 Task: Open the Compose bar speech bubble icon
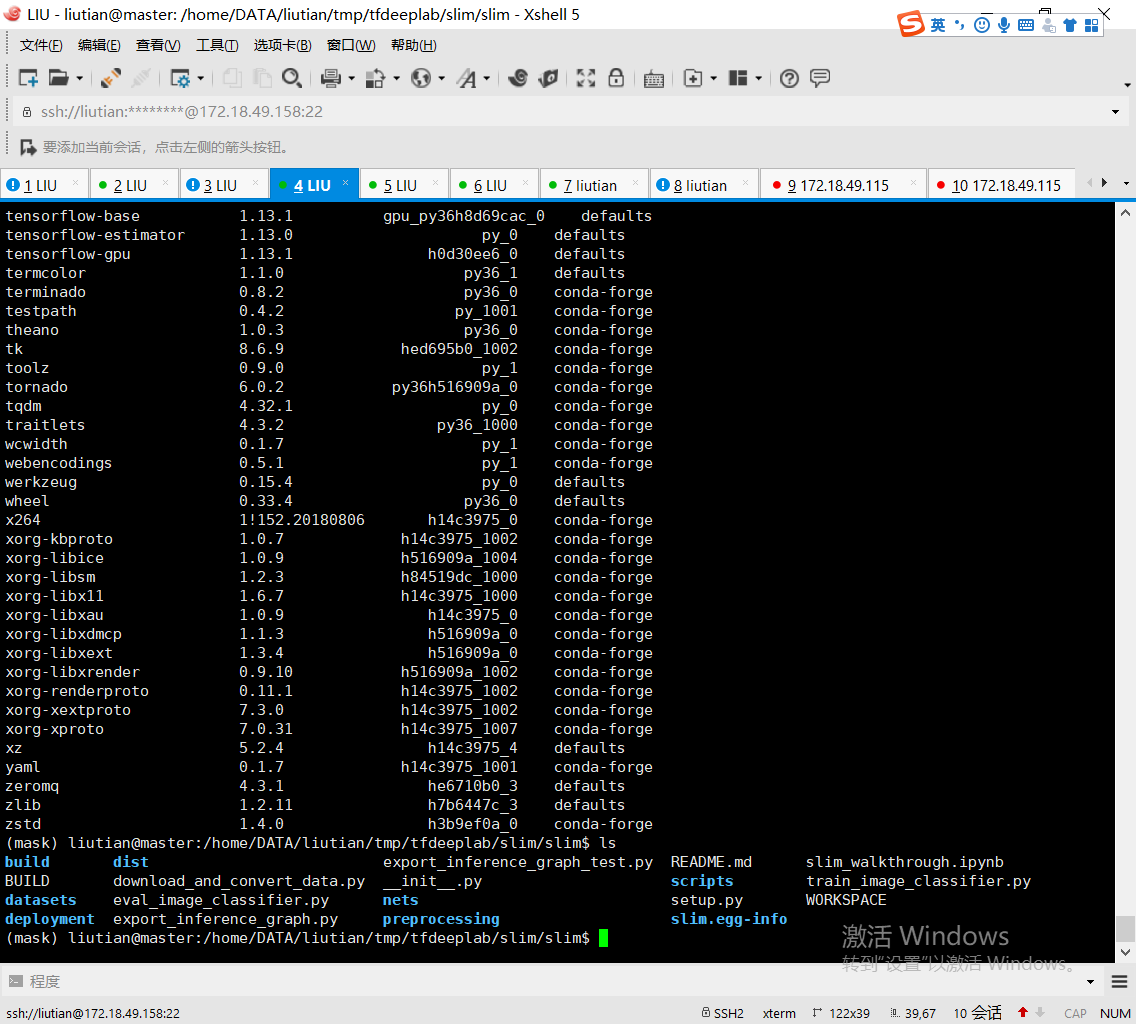(x=820, y=78)
